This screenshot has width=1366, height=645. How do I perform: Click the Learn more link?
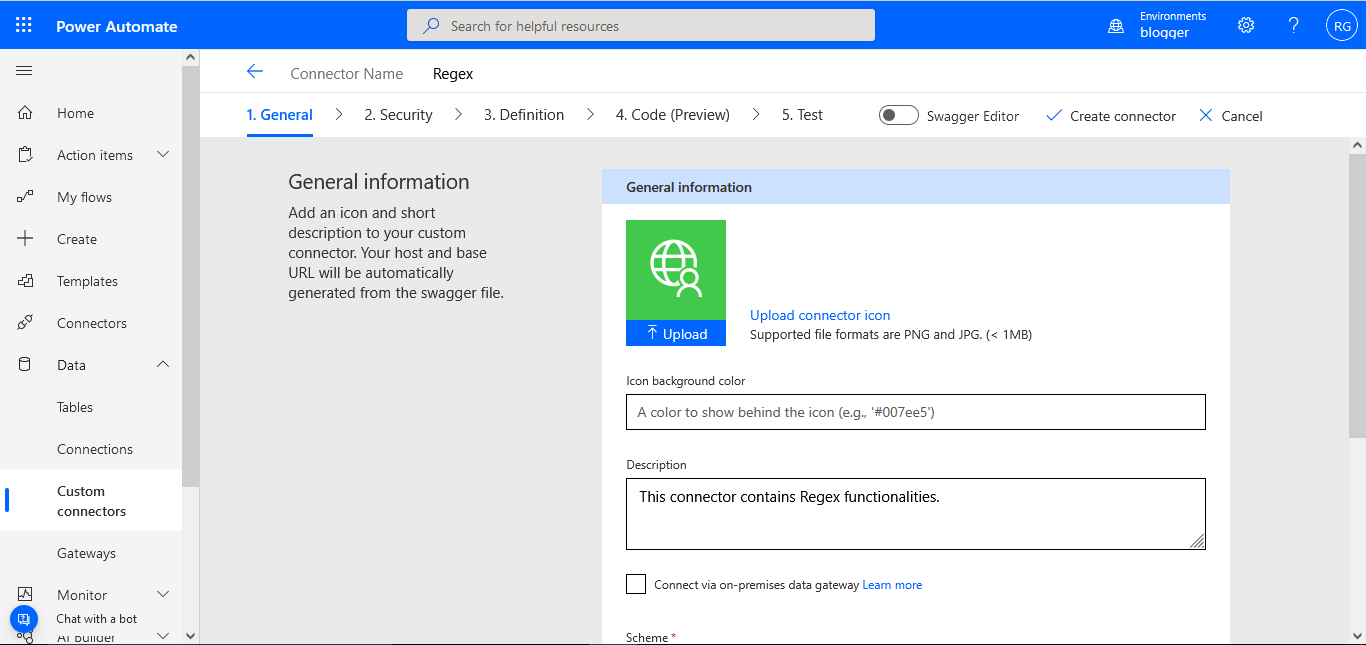coord(892,585)
